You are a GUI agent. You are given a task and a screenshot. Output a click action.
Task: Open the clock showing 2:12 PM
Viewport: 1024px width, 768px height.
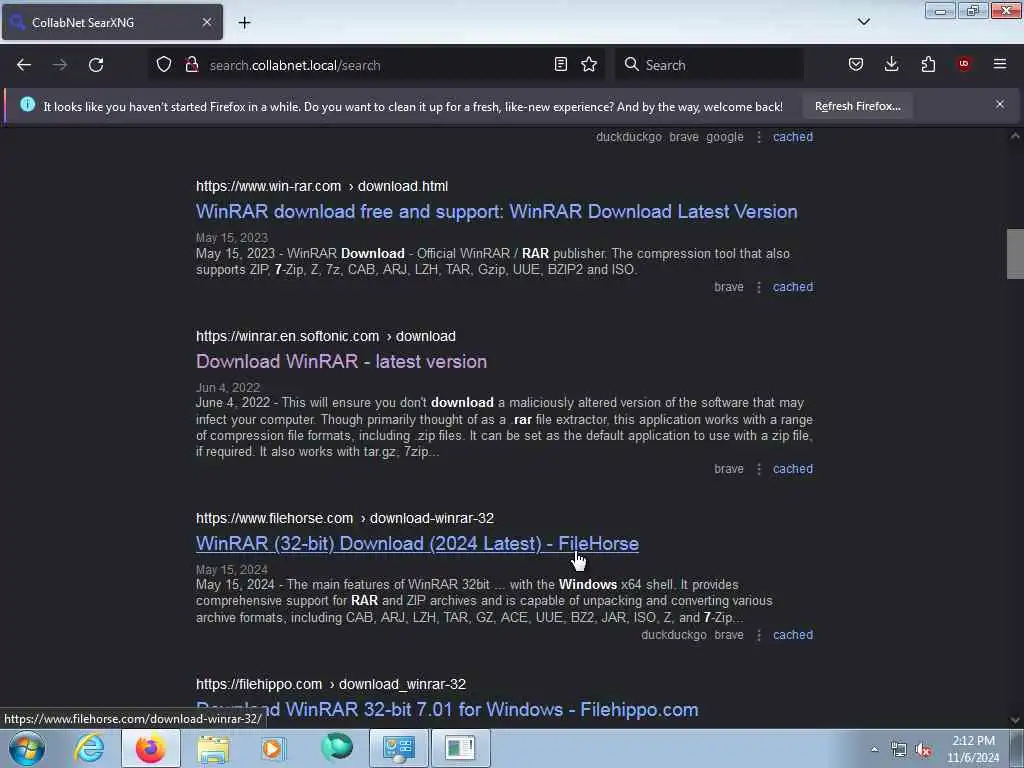(x=973, y=749)
